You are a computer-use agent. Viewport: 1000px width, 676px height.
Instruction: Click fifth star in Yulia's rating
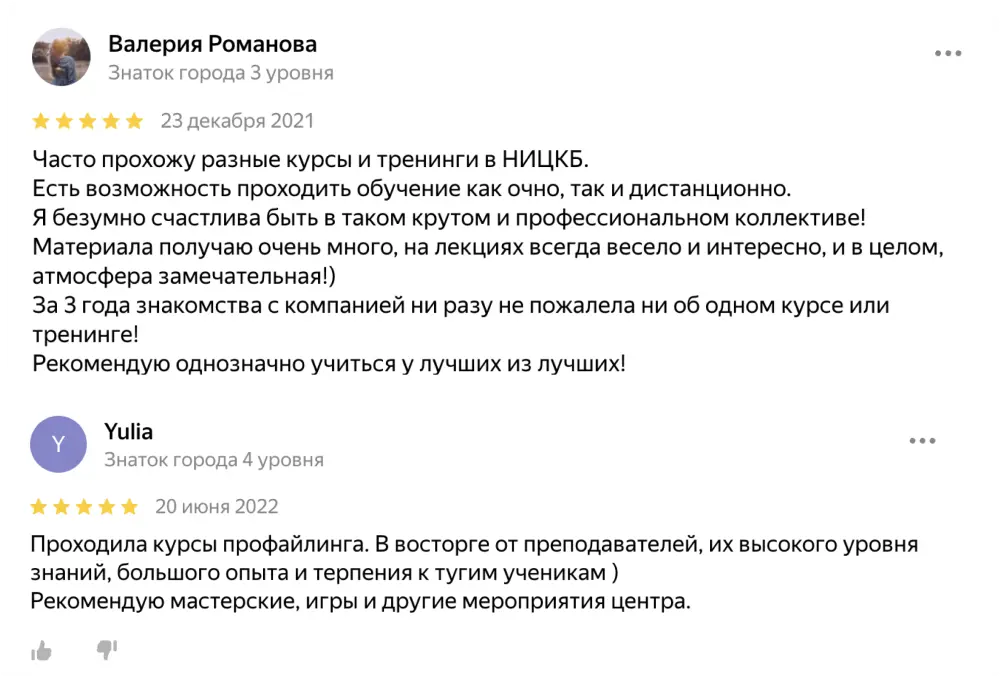tap(130, 507)
